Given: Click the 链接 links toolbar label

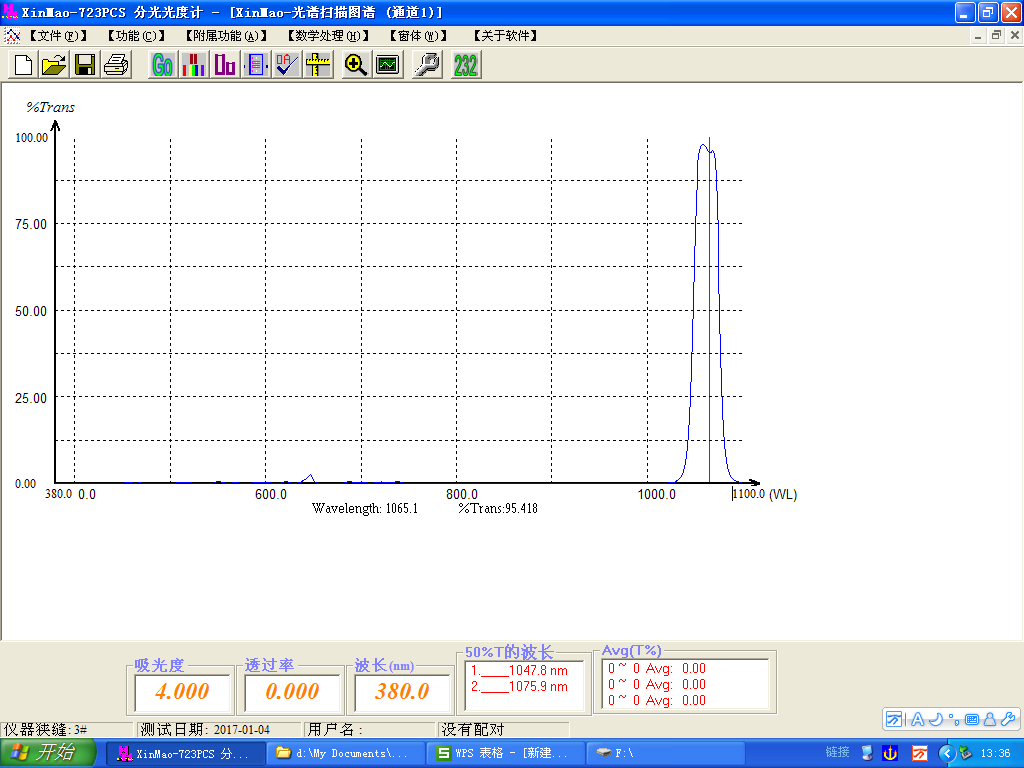Looking at the screenshot, I should (x=837, y=752).
